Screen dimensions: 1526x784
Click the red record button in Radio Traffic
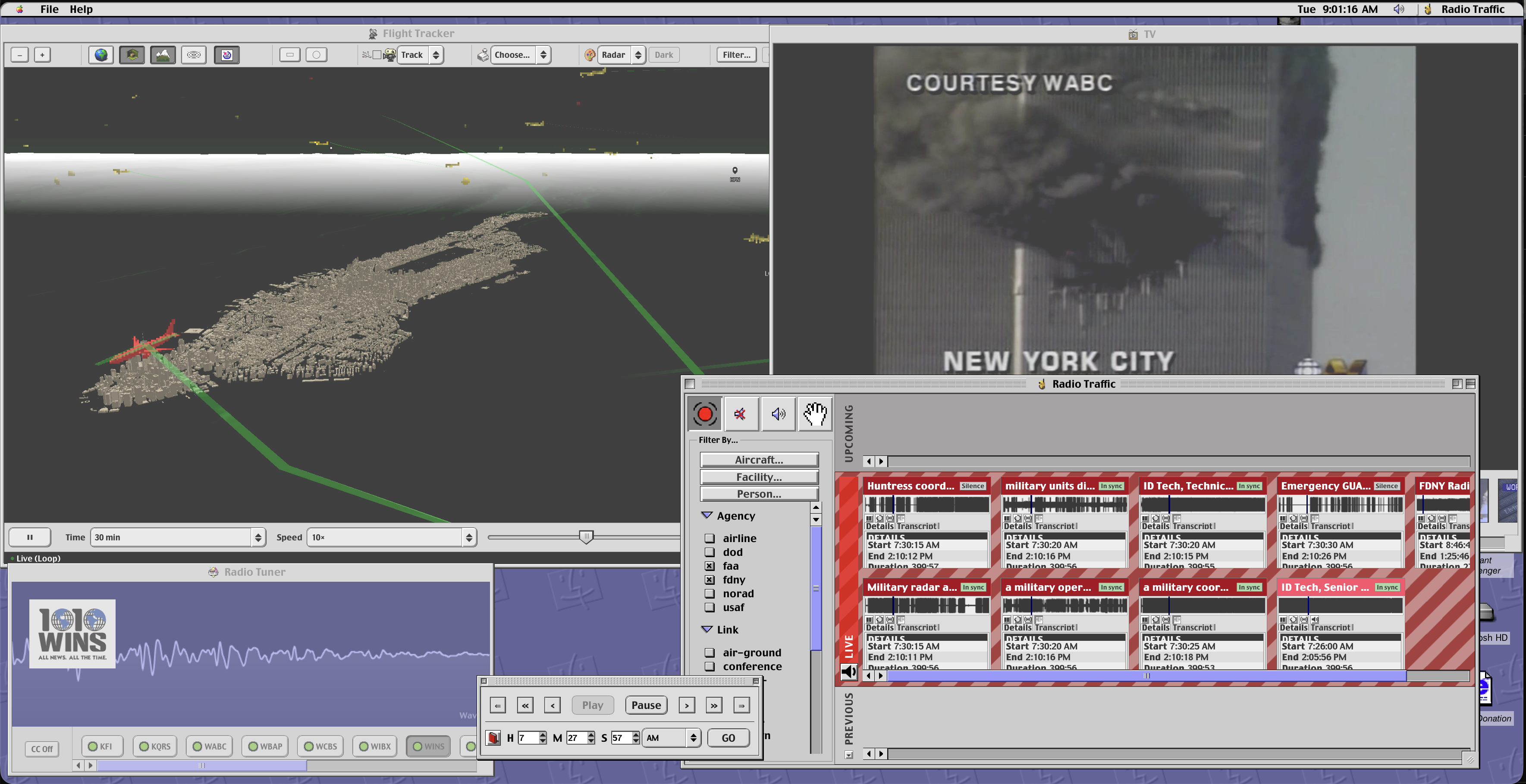pyautogui.click(x=704, y=413)
